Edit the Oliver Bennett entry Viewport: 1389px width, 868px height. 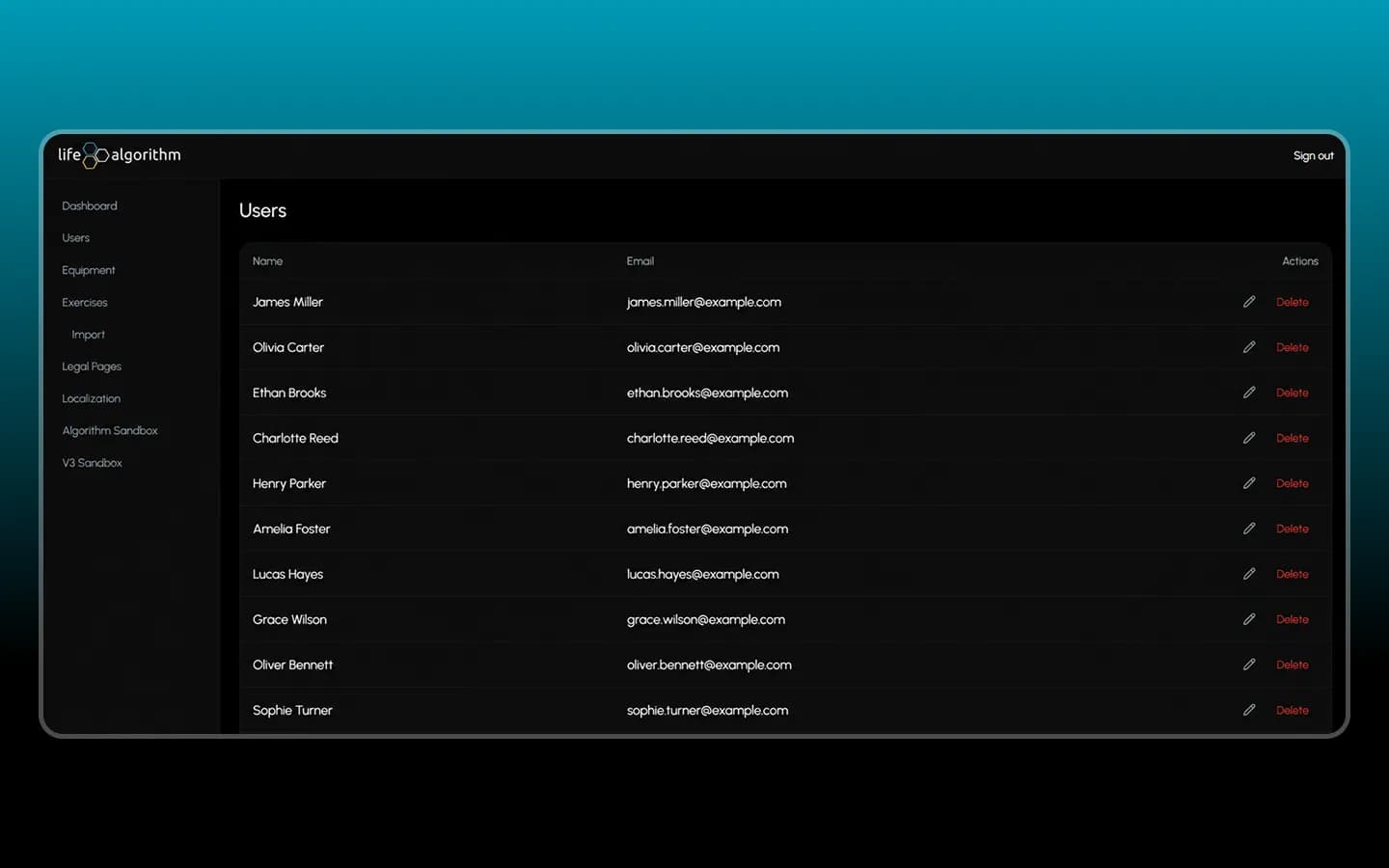click(1249, 665)
